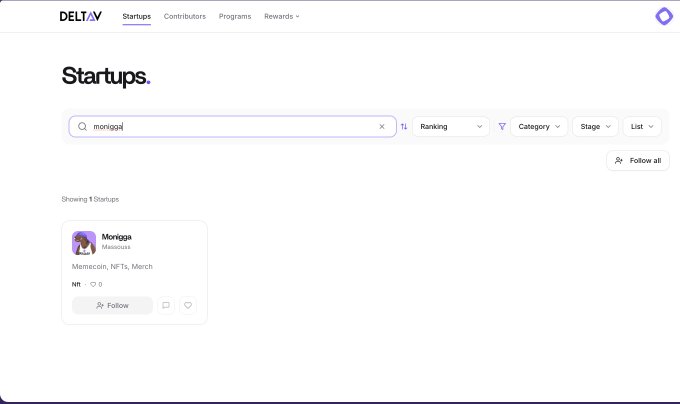Open the List view dropdown

pos(642,127)
